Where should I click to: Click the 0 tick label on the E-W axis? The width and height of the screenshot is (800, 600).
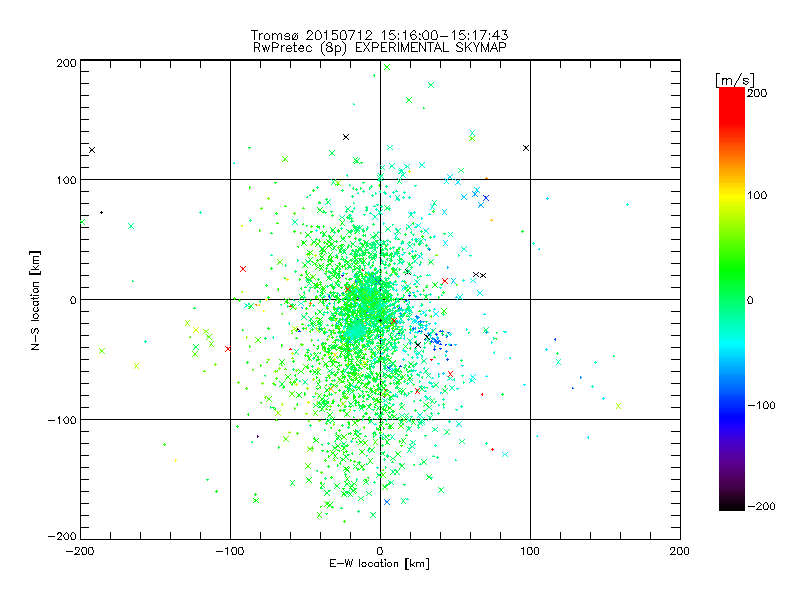point(380,551)
